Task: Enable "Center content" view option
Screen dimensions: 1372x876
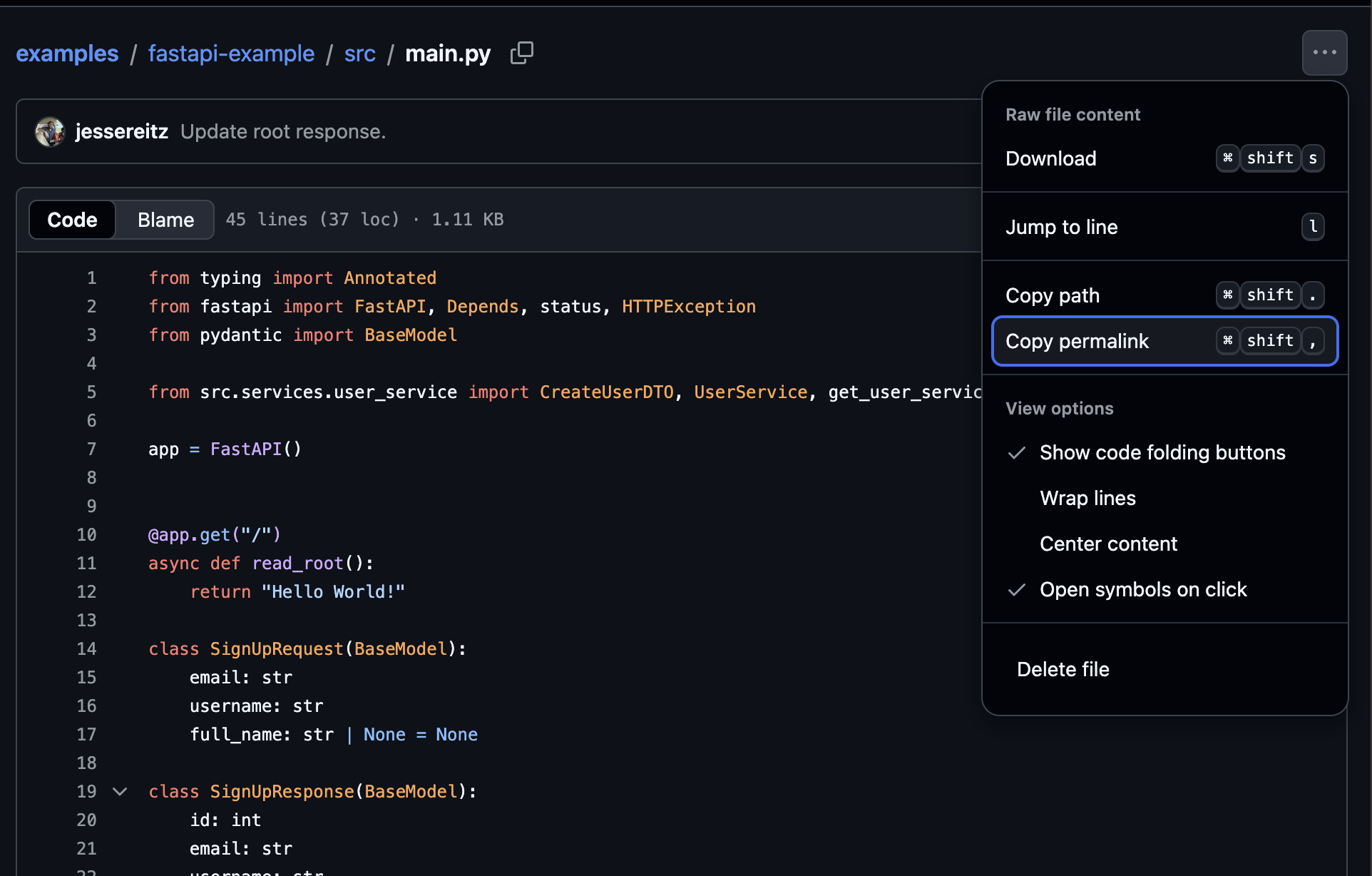Action: (1108, 544)
